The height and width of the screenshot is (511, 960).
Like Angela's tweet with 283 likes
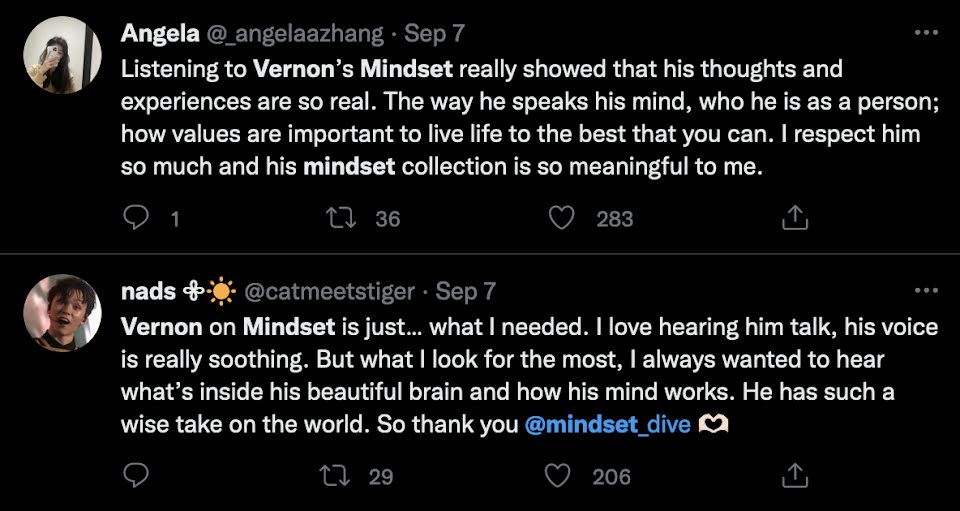(562, 217)
